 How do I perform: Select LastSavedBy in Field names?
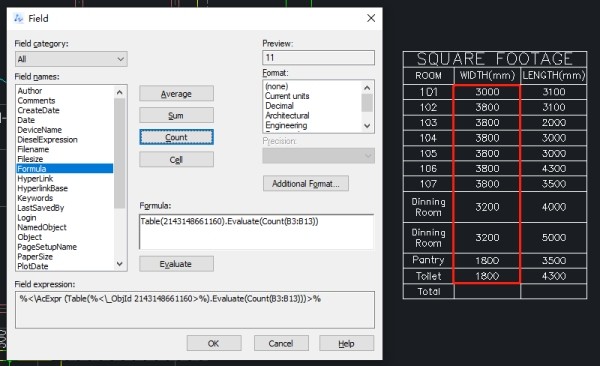pyautogui.click(x=41, y=208)
